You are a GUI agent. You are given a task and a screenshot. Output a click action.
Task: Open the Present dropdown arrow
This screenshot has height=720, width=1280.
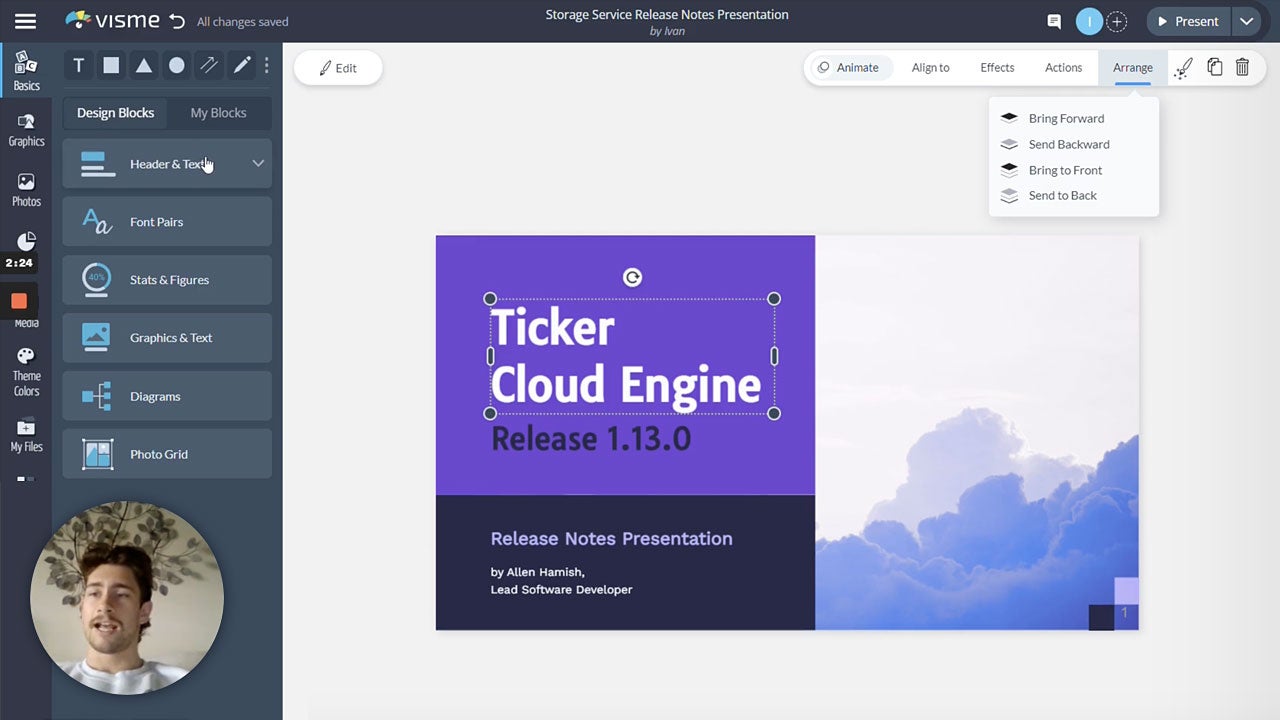(x=1246, y=21)
